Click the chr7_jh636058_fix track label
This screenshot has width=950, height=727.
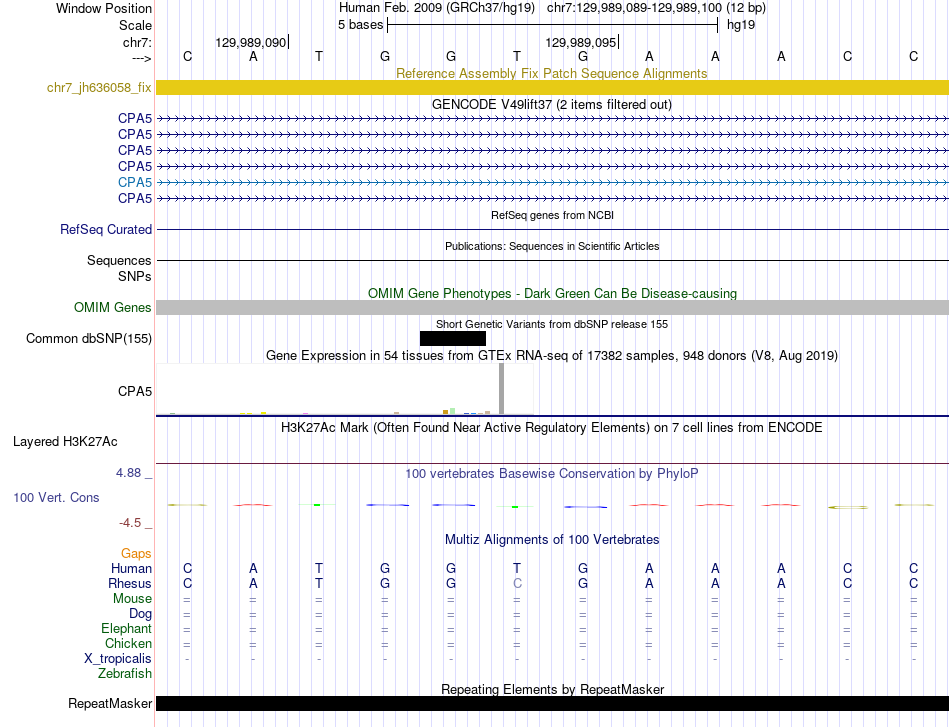pyautogui.click(x=99, y=87)
